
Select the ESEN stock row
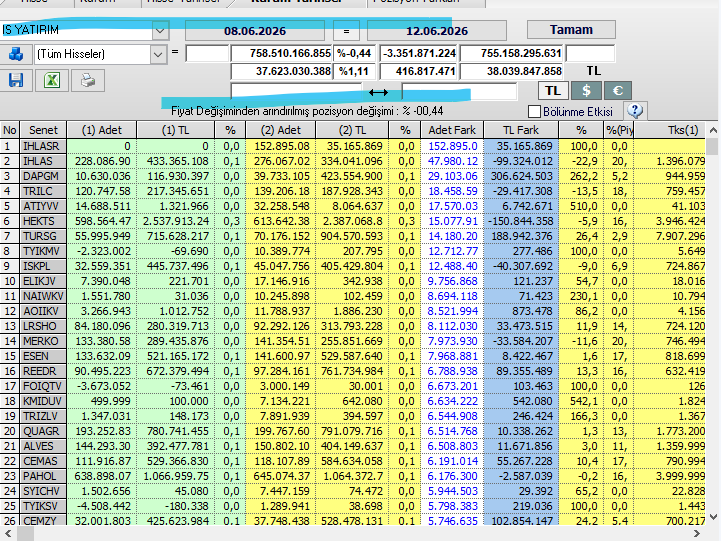click(353, 356)
